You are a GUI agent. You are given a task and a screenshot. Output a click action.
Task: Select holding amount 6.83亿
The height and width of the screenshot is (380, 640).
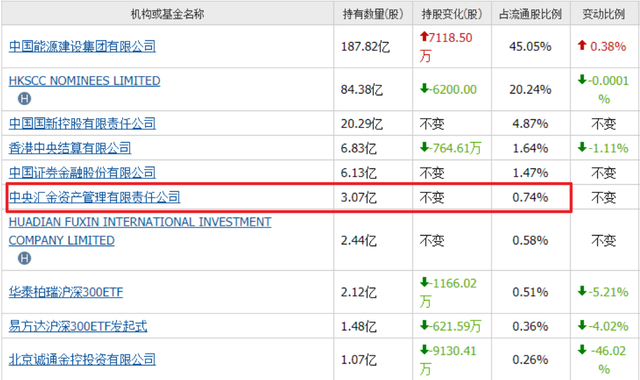[x=358, y=148]
